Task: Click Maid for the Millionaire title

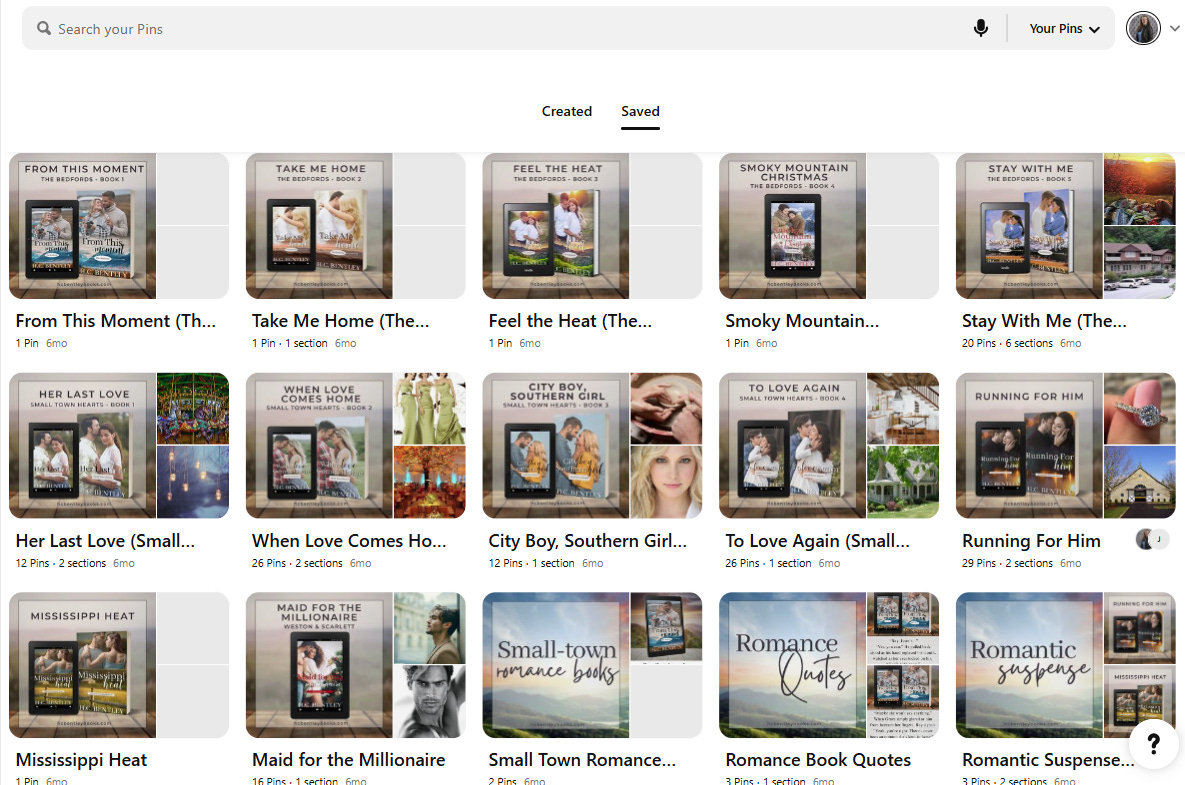Action: click(x=348, y=760)
